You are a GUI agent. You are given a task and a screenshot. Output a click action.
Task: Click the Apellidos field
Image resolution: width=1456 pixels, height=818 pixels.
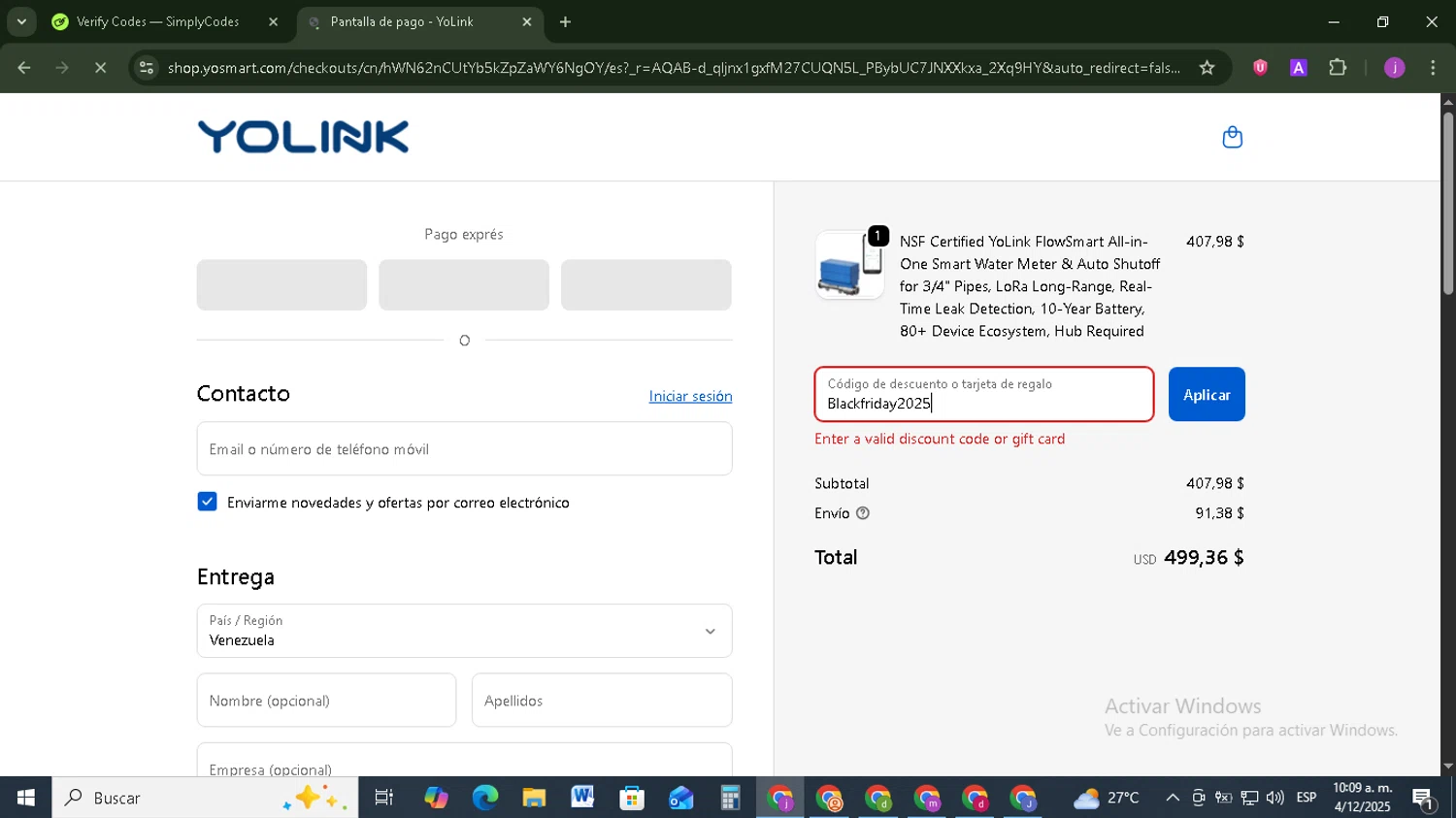602,700
